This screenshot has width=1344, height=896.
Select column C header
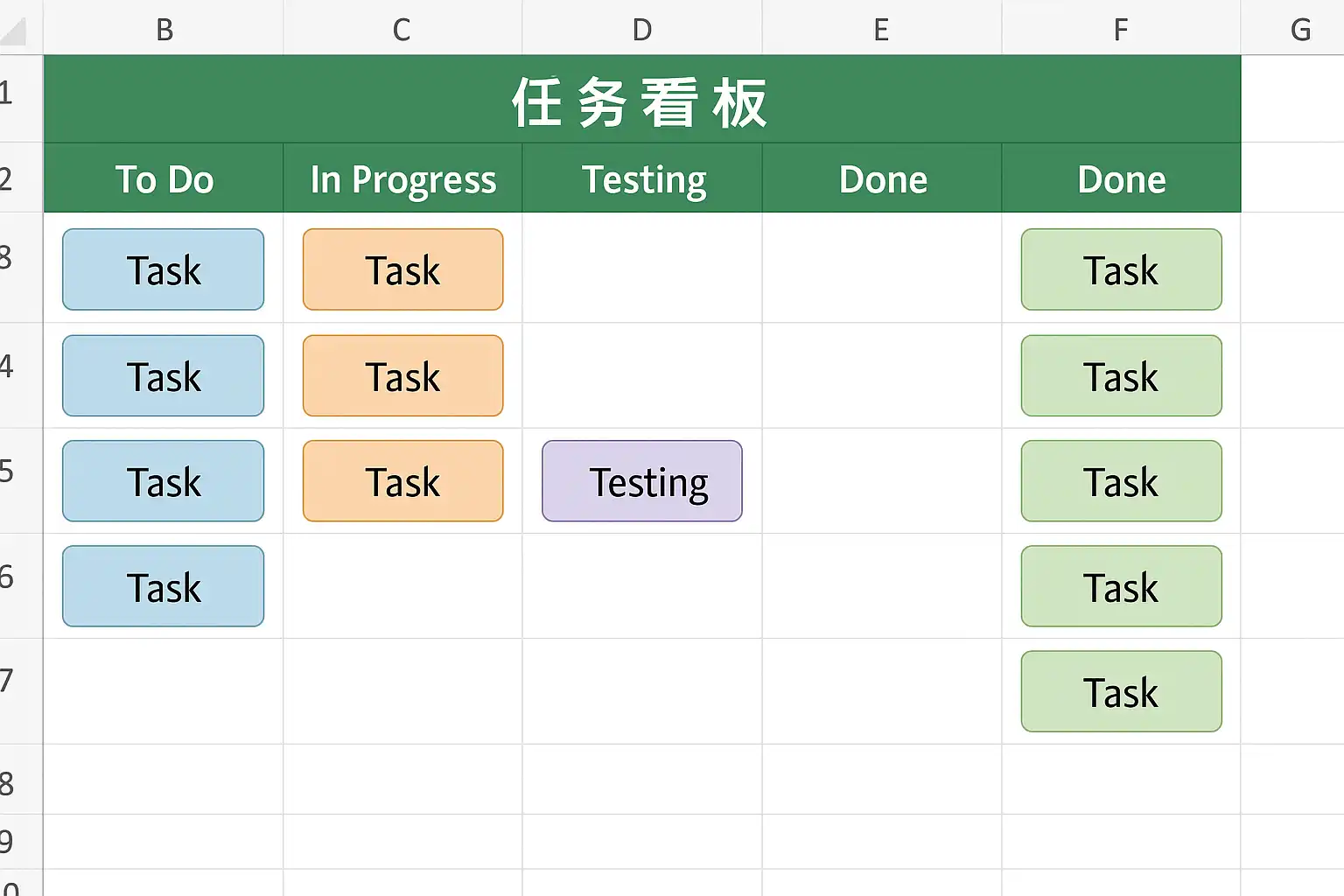click(x=402, y=30)
